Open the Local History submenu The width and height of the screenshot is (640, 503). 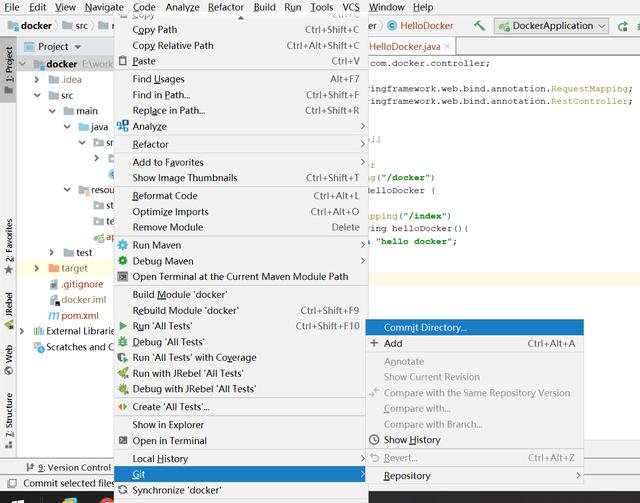coord(241,459)
